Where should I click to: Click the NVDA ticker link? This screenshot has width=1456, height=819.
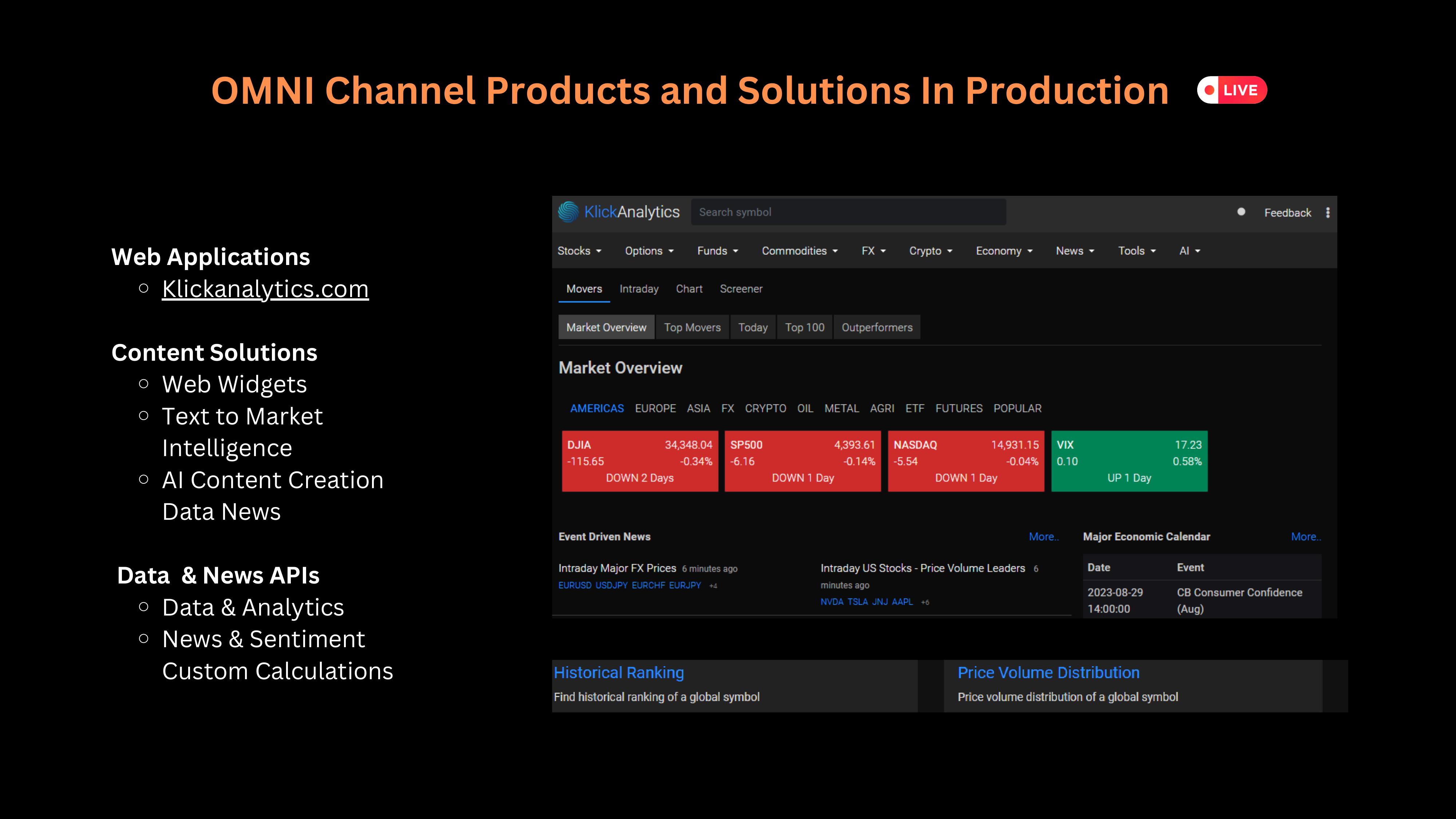pyautogui.click(x=831, y=602)
